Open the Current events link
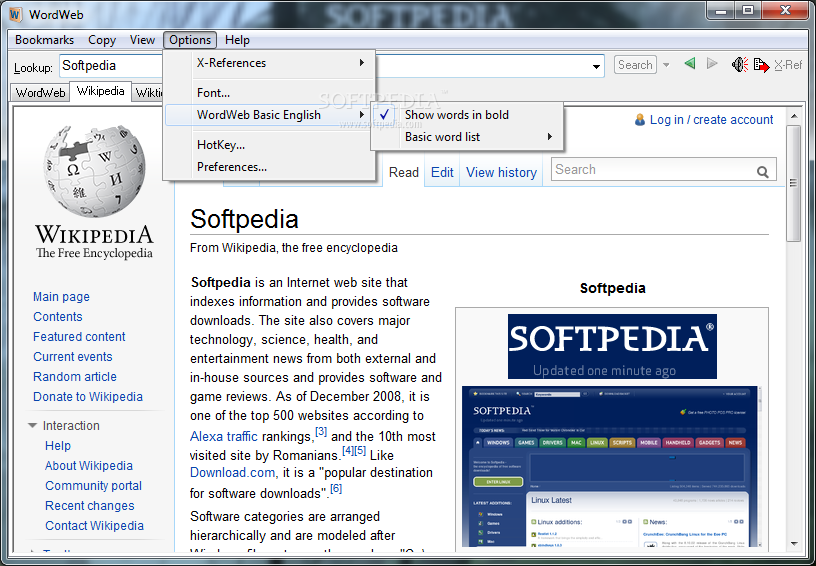Image resolution: width=816 pixels, height=566 pixels. pyautogui.click(x=73, y=357)
